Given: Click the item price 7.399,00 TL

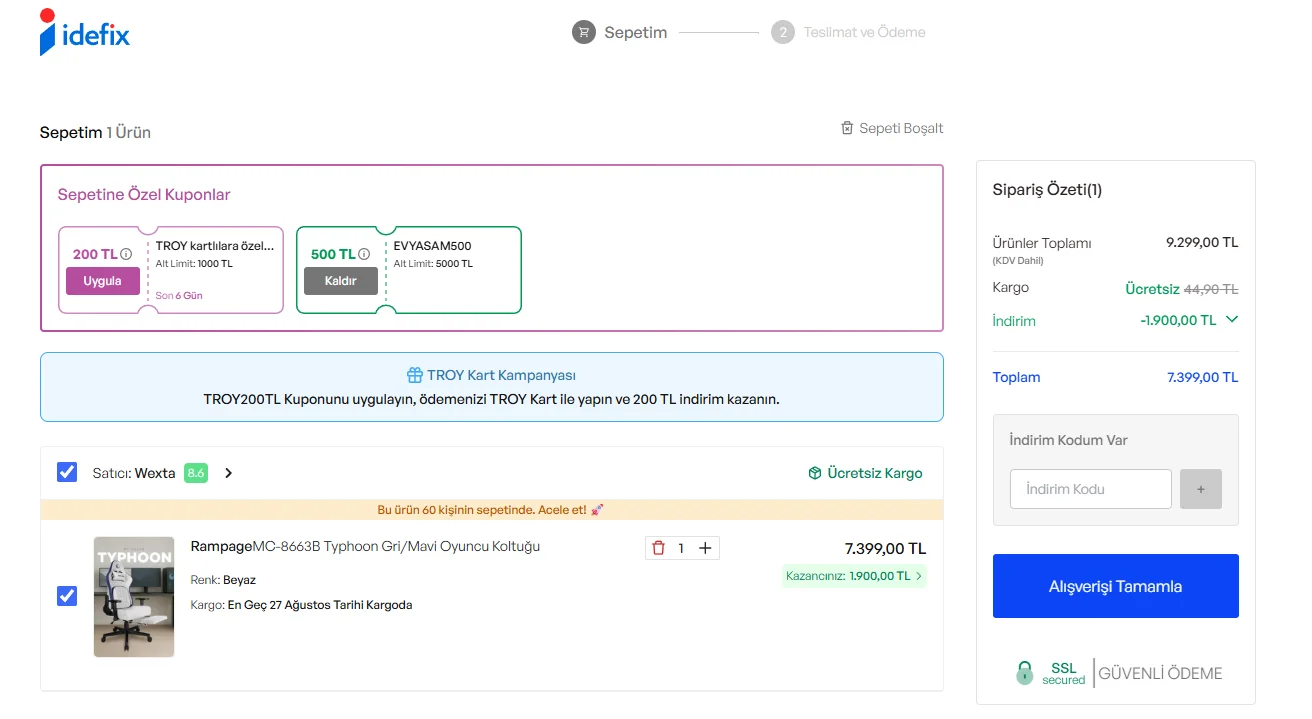Looking at the screenshot, I should point(885,549).
